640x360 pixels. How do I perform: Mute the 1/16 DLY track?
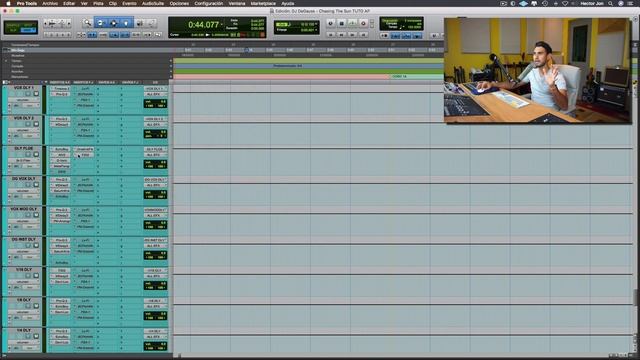point(36,276)
